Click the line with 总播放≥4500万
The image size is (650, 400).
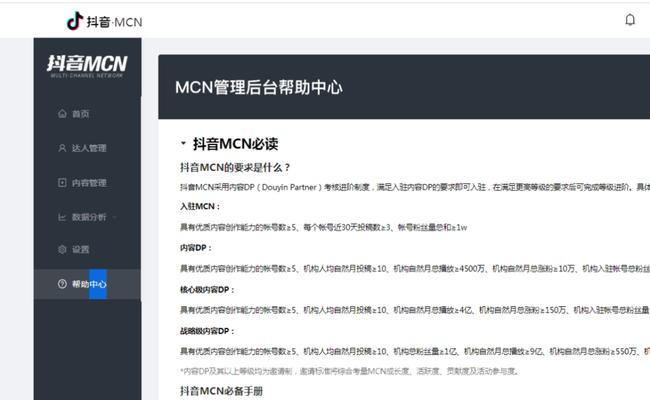415,269
